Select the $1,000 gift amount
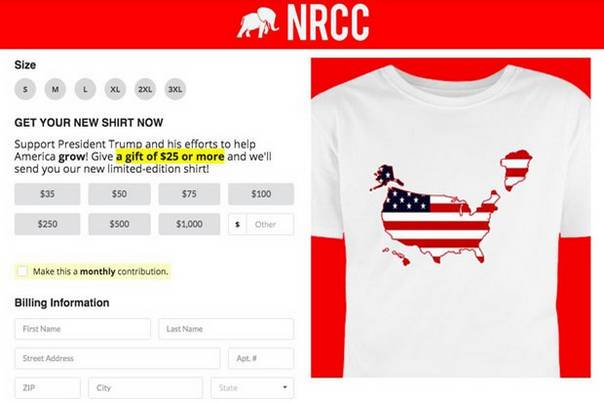Screen dimensions: 604x403 189,224
